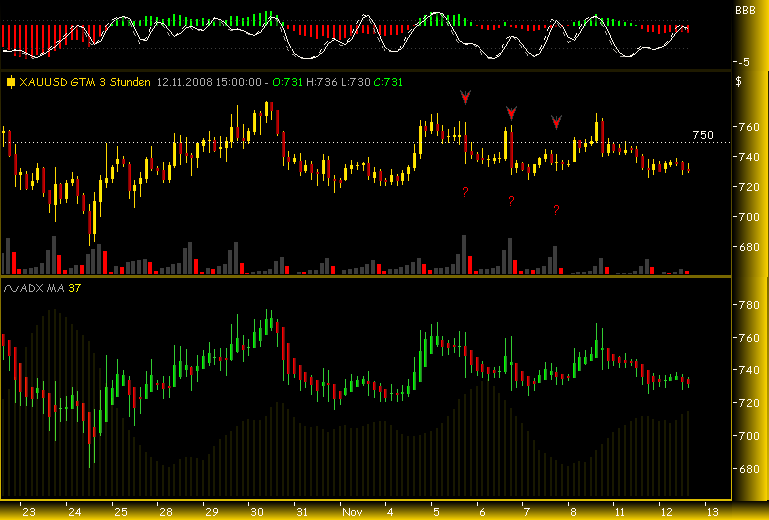Viewport: 769px width, 520px height.
Task: Select date 7 on the time axis
Action: coord(527,512)
